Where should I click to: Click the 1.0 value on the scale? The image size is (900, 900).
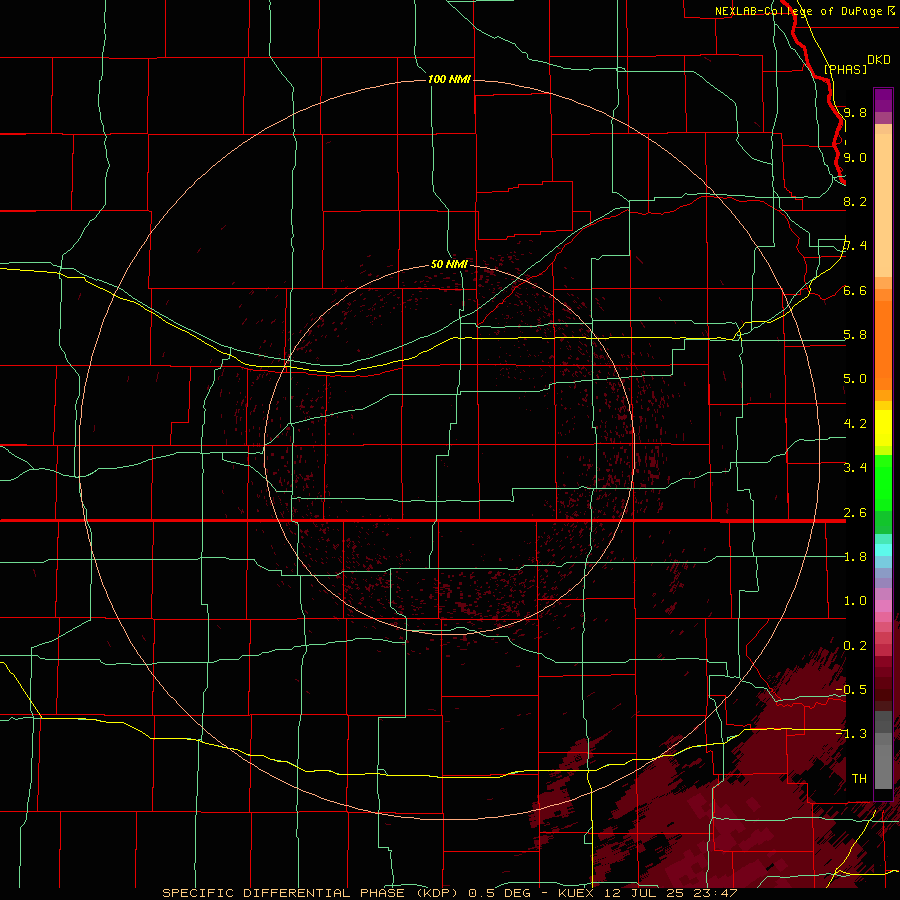click(855, 601)
